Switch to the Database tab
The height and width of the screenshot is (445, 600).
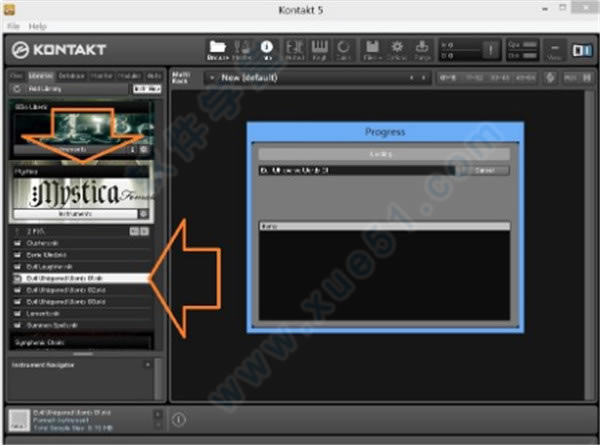tap(71, 76)
